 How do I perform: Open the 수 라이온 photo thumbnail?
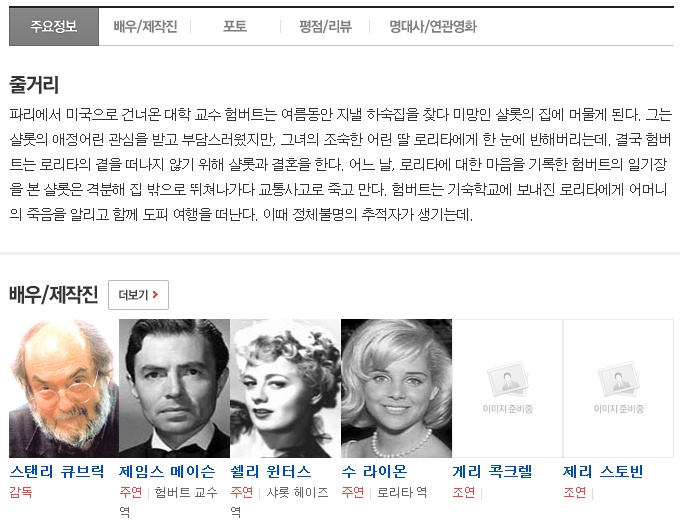tap(396, 388)
